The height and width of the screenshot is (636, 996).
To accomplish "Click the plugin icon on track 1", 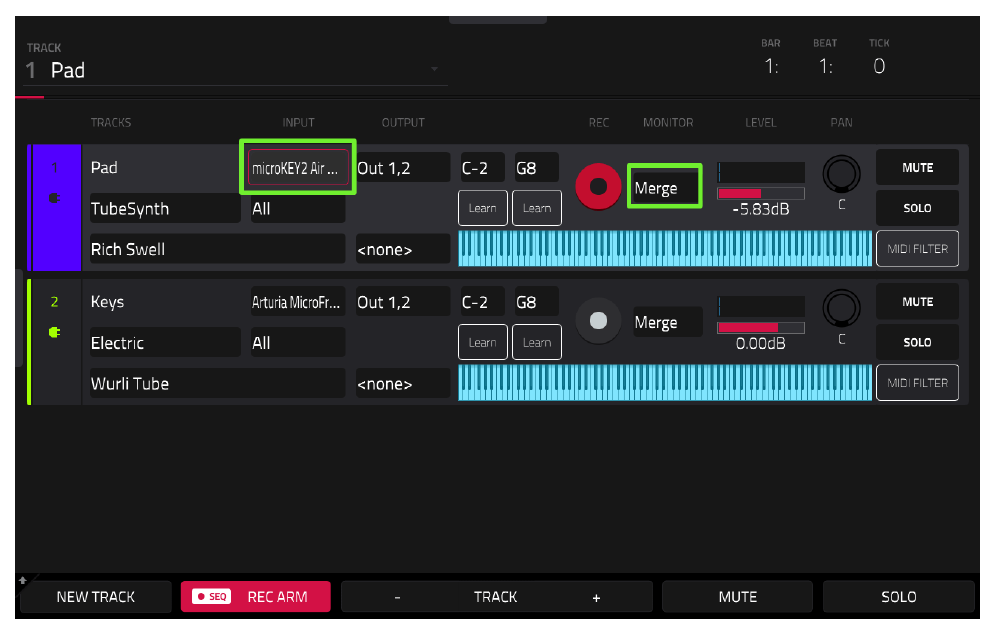I will pyautogui.click(x=55, y=198).
